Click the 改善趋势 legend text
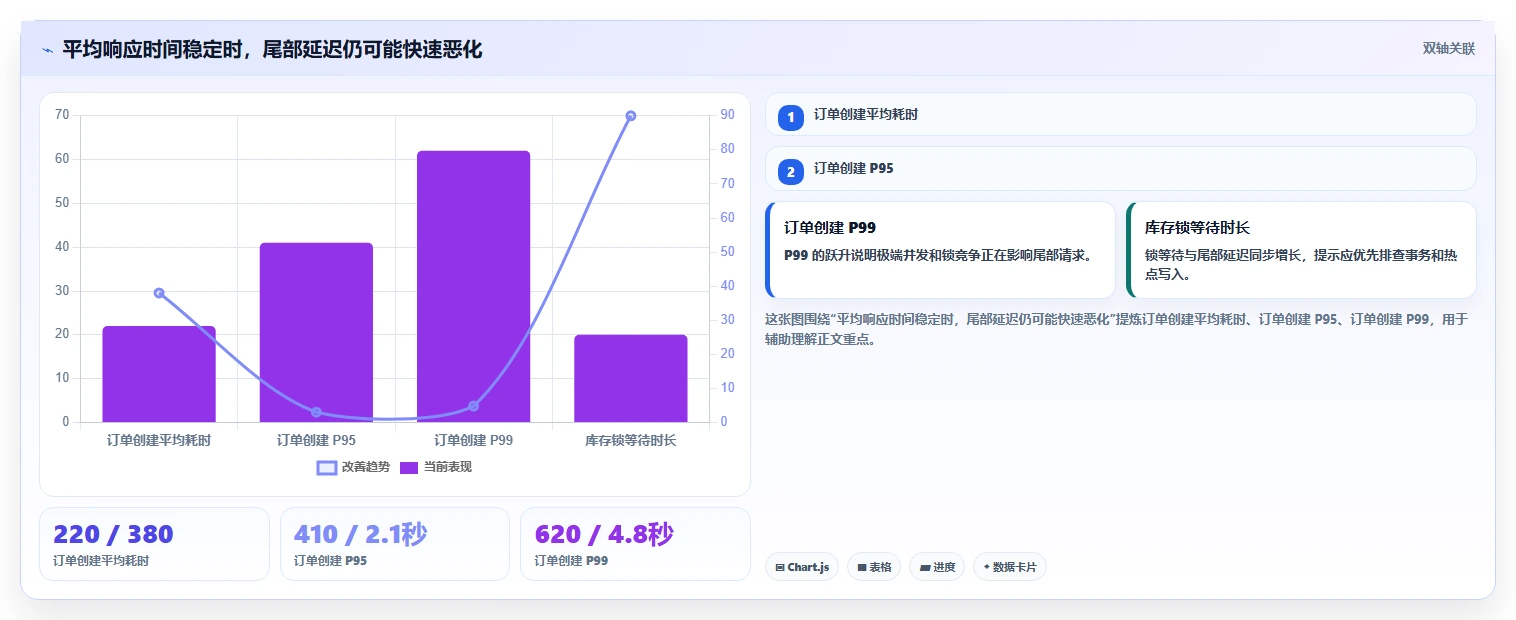Image resolution: width=1516 pixels, height=620 pixels. 366,467
